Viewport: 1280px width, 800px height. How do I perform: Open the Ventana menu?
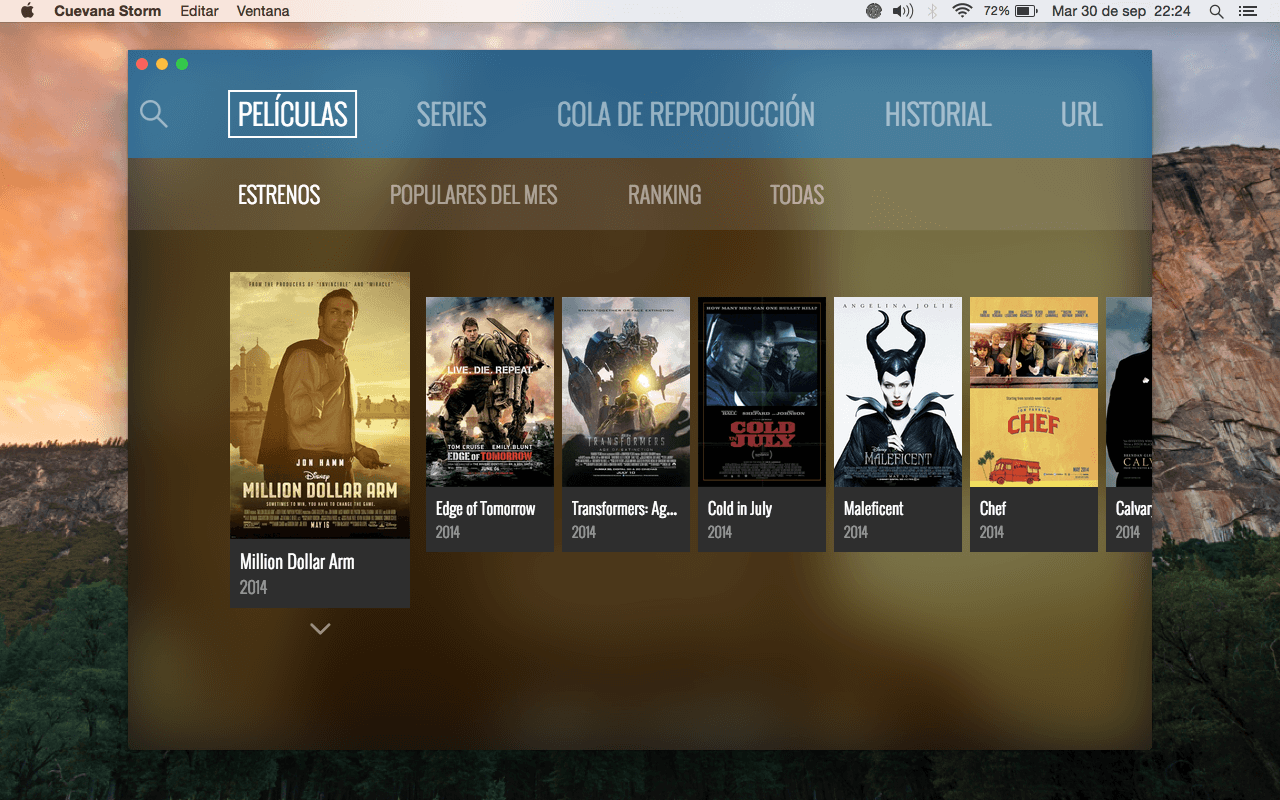click(263, 11)
